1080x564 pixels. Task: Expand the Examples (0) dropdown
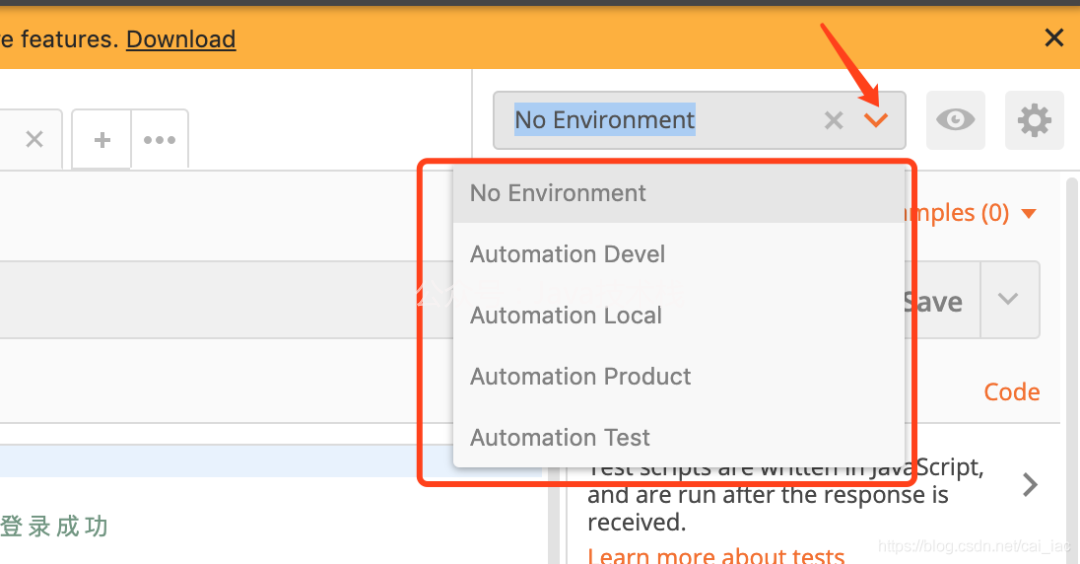(x=971, y=213)
